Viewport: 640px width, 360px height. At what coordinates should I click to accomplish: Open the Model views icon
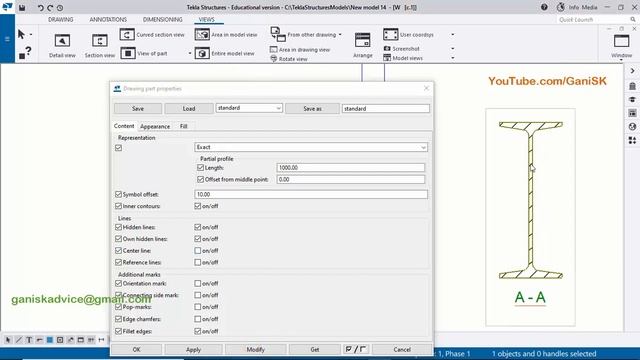pos(387,58)
